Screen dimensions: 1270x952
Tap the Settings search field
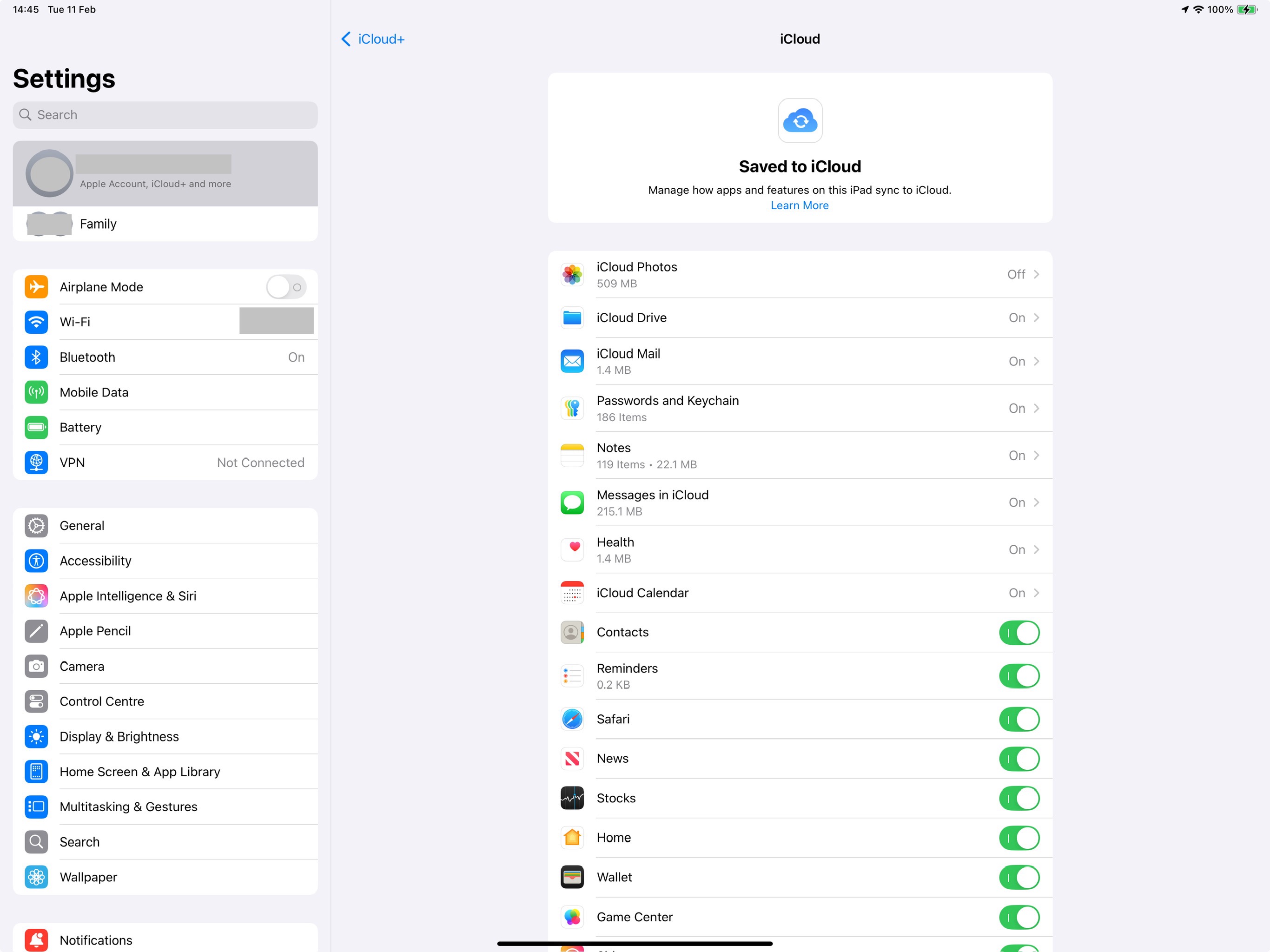(x=165, y=115)
